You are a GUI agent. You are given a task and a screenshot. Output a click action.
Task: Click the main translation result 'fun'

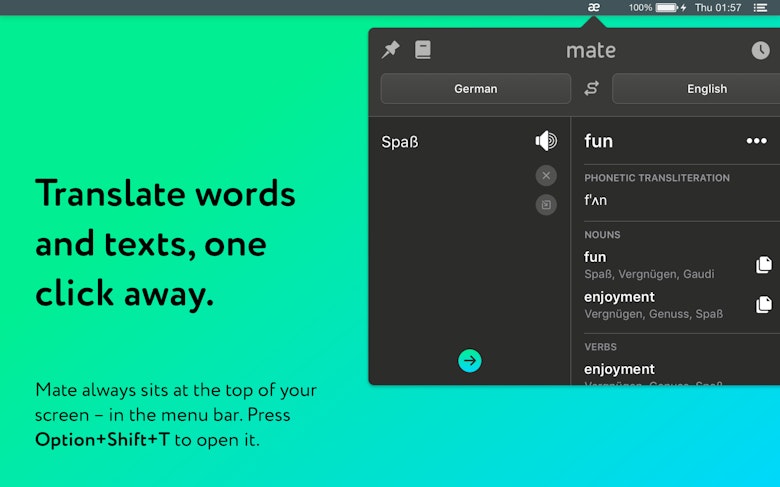[598, 141]
